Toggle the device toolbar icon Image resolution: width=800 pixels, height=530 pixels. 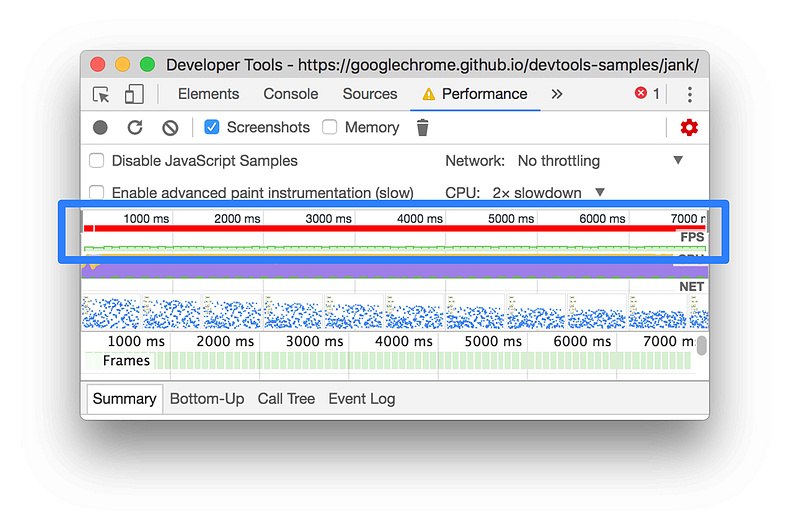(x=134, y=94)
